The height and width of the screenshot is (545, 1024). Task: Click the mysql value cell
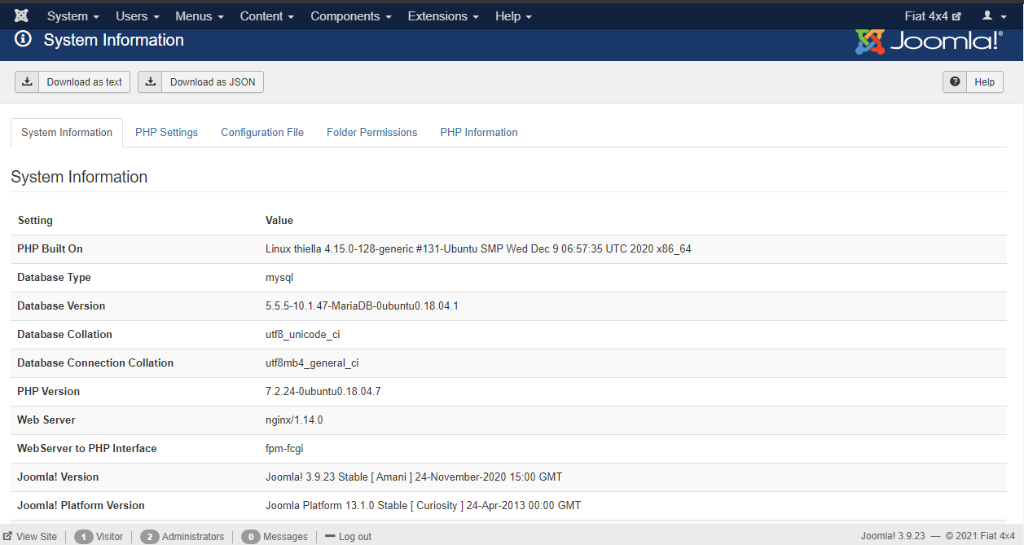(x=279, y=277)
